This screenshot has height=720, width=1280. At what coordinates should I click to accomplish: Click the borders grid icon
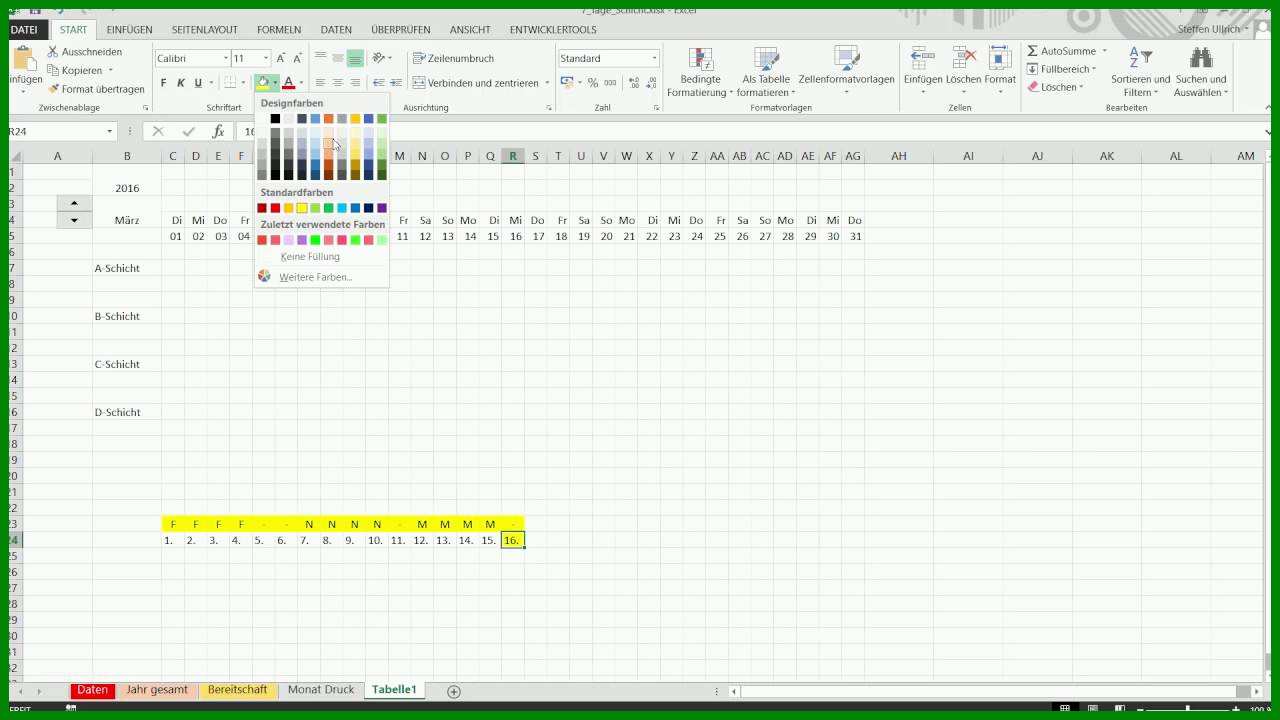point(230,83)
